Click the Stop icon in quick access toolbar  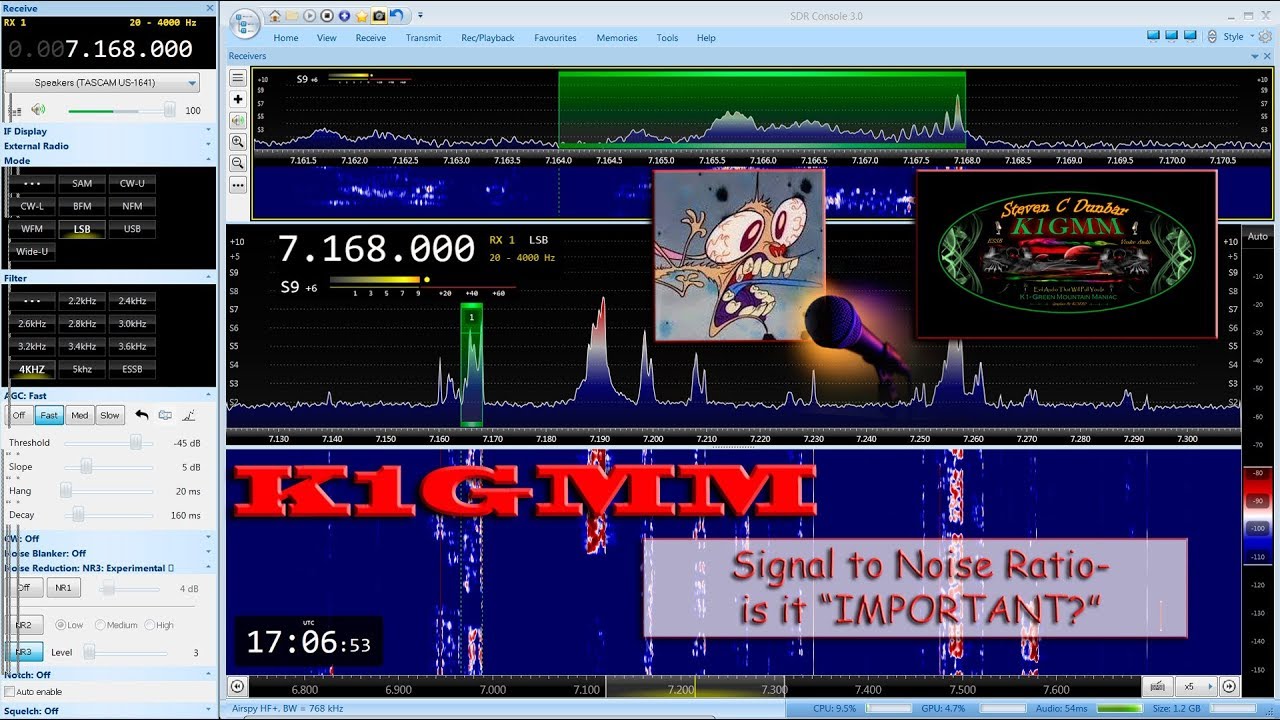point(327,16)
